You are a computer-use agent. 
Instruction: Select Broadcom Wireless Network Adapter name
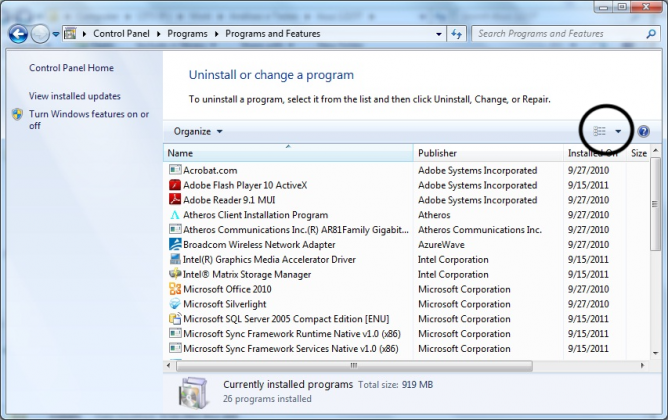click(x=259, y=245)
